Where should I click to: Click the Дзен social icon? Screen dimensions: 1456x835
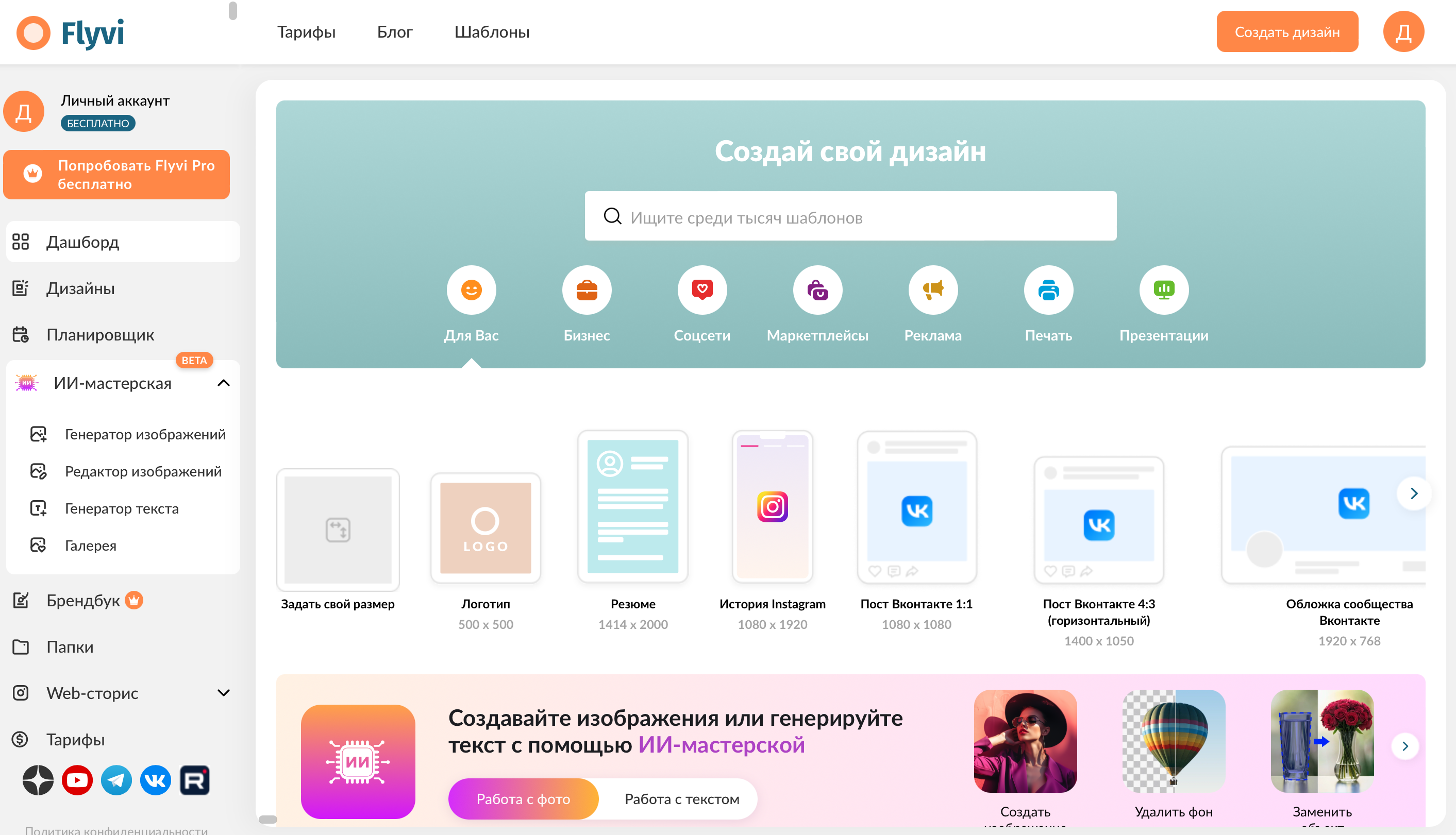click(38, 780)
